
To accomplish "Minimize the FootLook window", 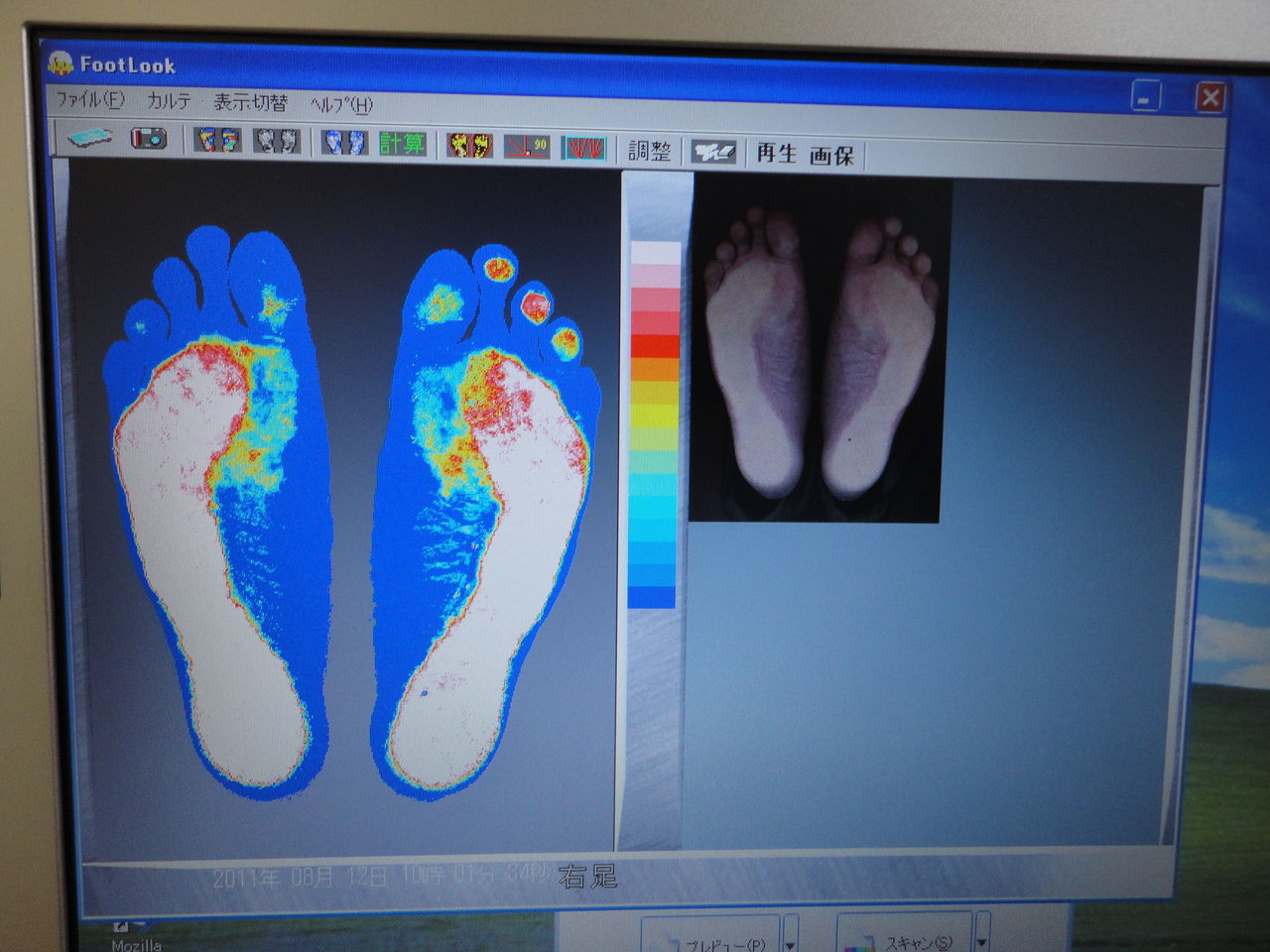I will pyautogui.click(x=1145, y=96).
